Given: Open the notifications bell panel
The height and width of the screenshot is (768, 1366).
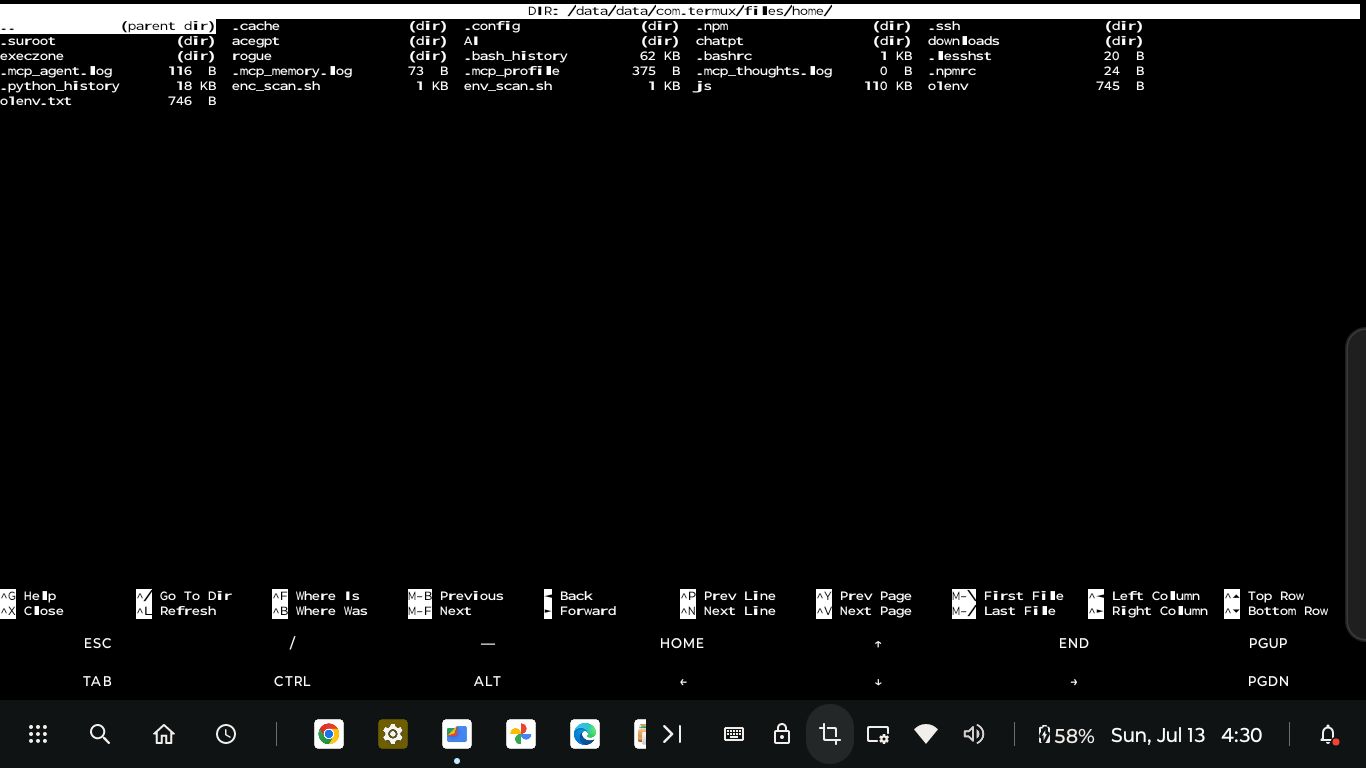Looking at the screenshot, I should click(x=1328, y=735).
